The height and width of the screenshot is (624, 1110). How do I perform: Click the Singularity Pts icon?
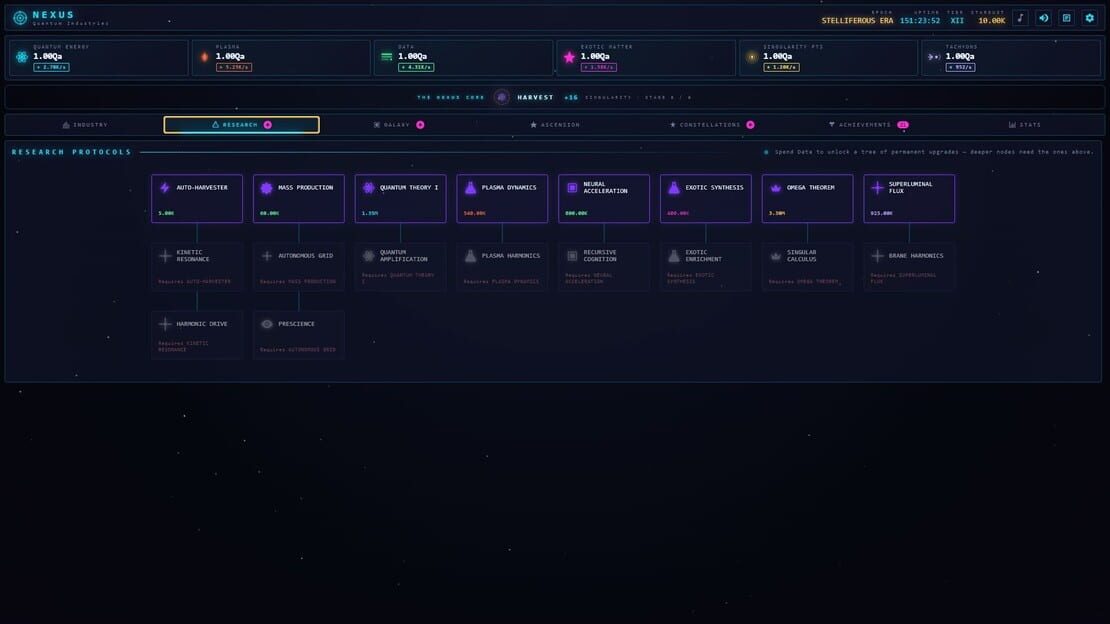coord(752,57)
